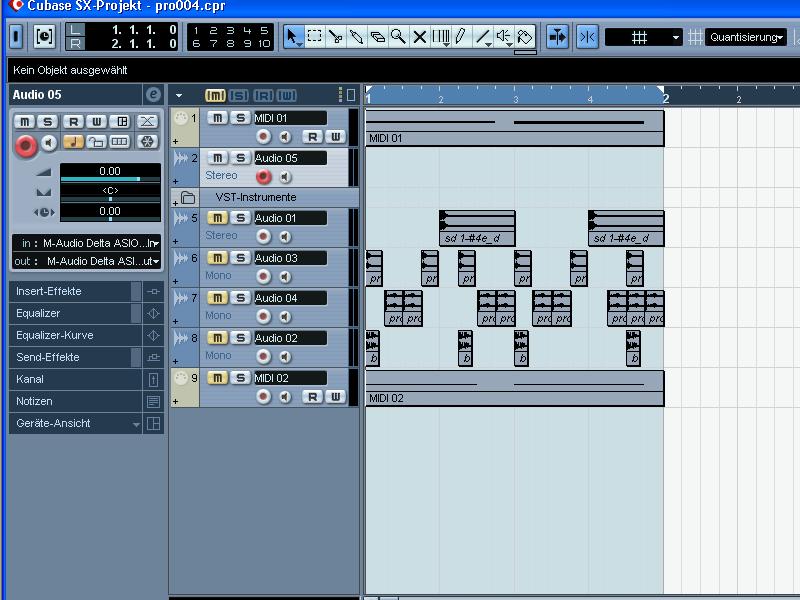Select the Color paint bucket tool

pyautogui.click(x=524, y=37)
